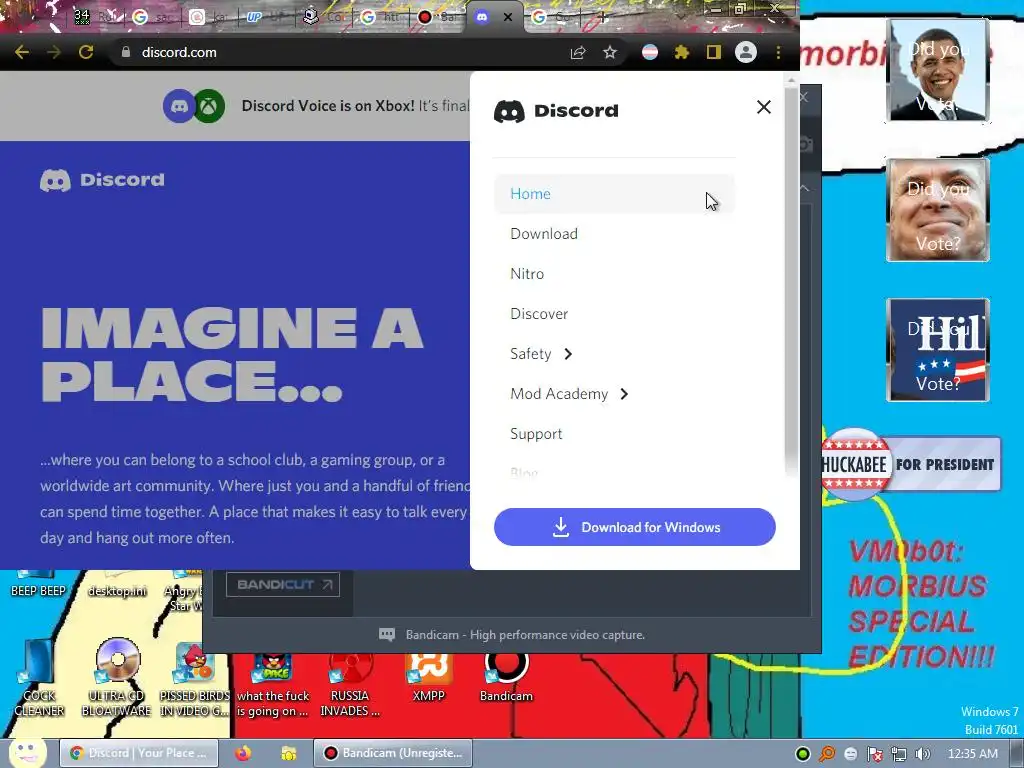Select the XMPP desktop shortcut
The image size is (1024, 768).
[x=428, y=677]
